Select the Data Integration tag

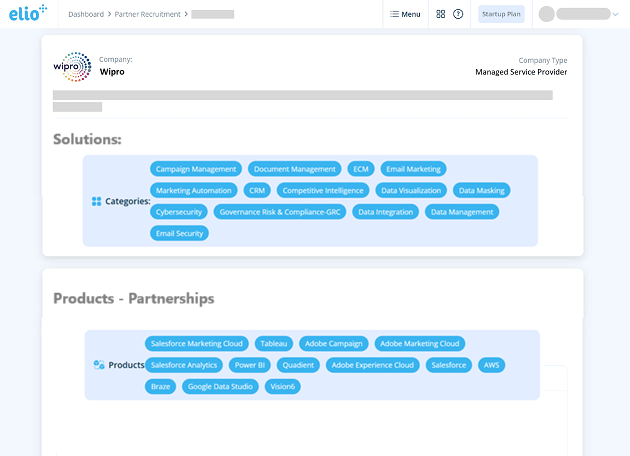click(x=386, y=212)
